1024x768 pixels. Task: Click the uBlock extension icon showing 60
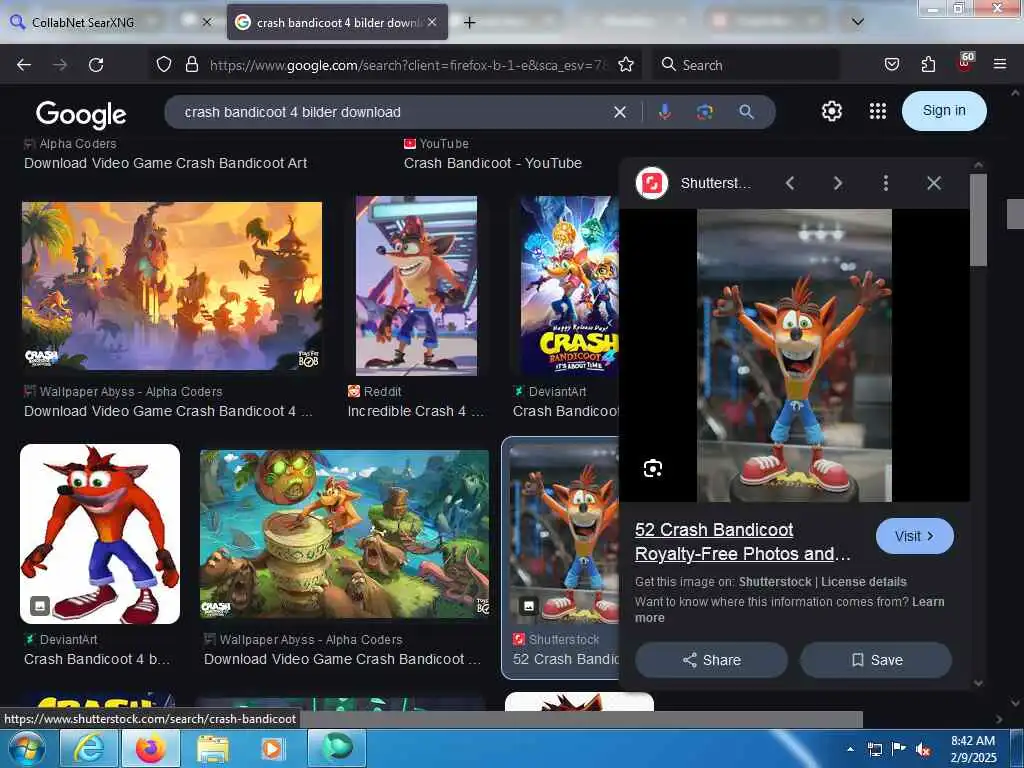coord(965,63)
